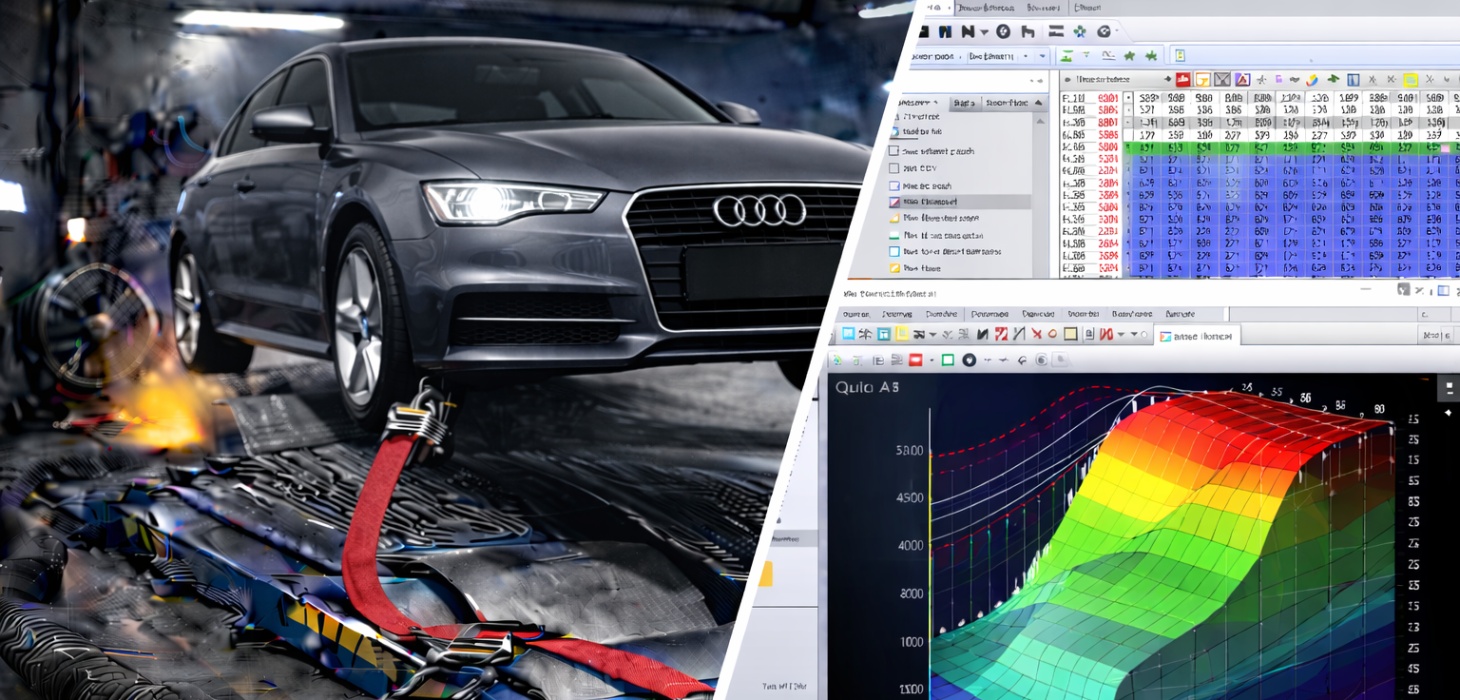Click the multicolor round icon above the data table
Viewport: 1460px width, 700px height.
click(x=1311, y=80)
